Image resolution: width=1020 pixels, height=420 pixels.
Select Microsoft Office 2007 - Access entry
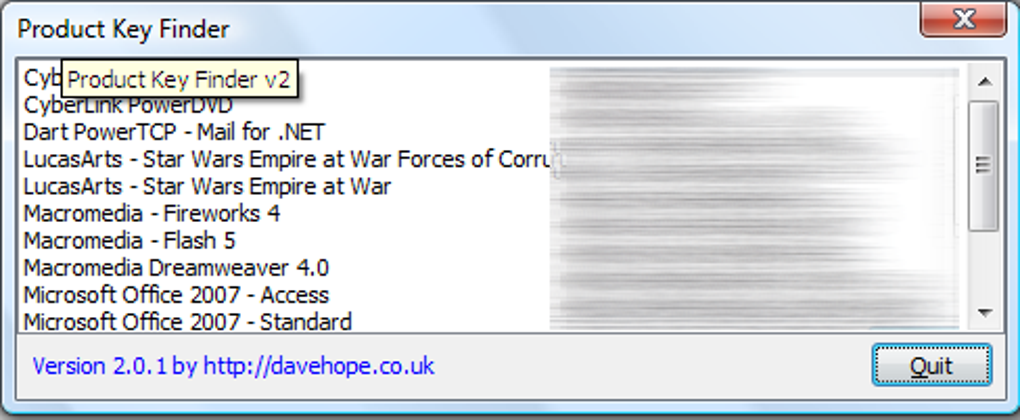click(176, 295)
